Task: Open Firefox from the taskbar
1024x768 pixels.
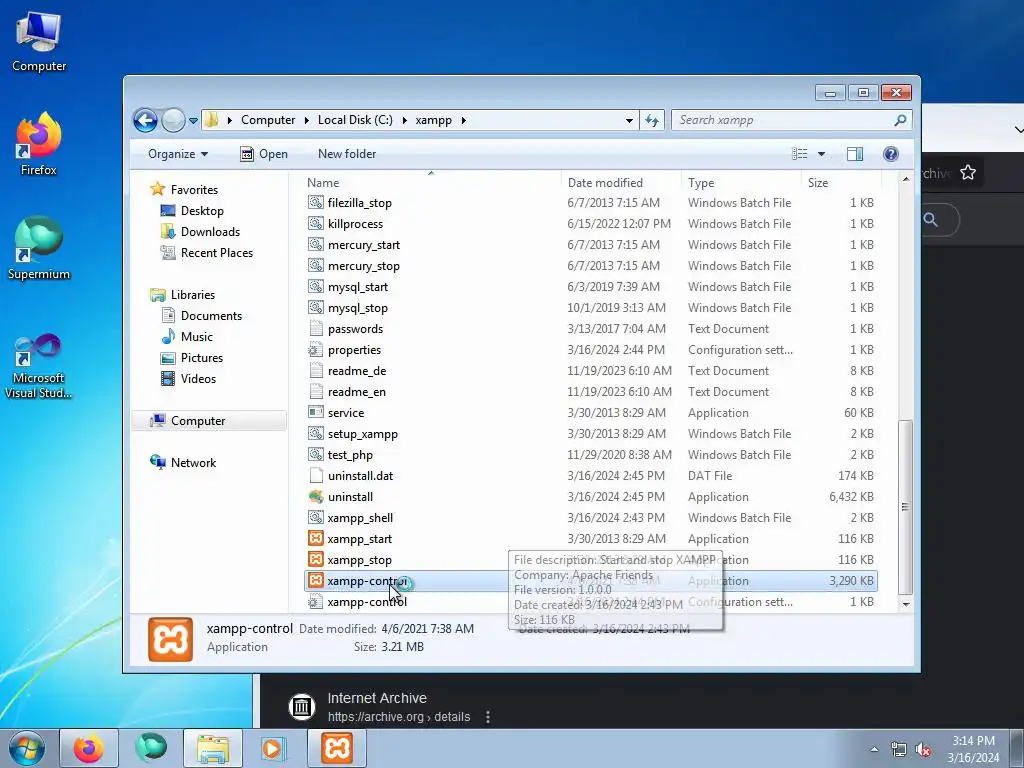Action: (x=88, y=748)
